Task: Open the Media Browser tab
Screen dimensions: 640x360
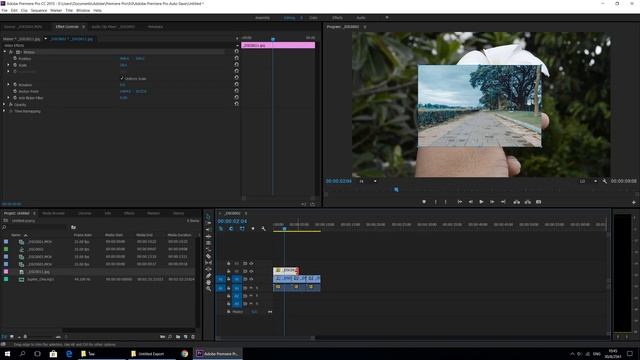Action: coord(53,213)
